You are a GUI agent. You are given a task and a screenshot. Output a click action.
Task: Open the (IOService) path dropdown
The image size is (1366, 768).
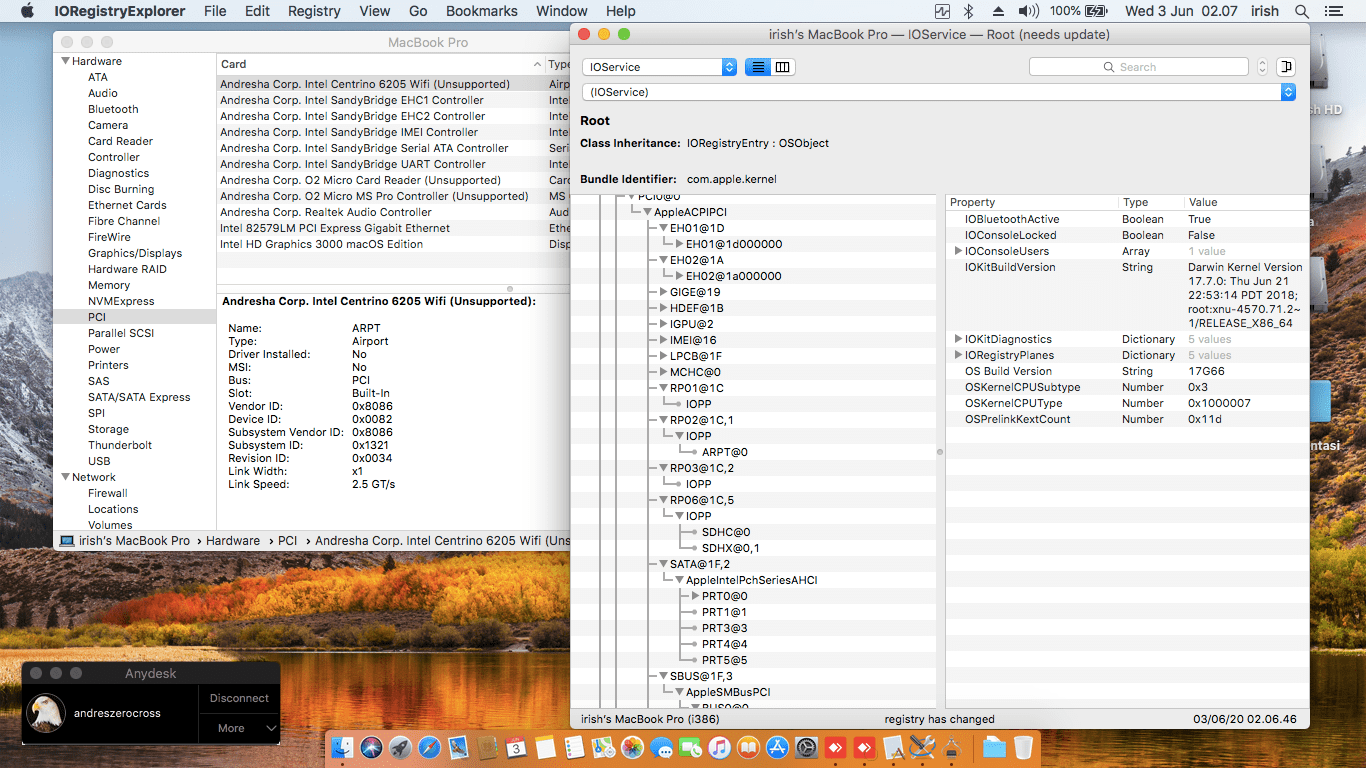(939, 92)
